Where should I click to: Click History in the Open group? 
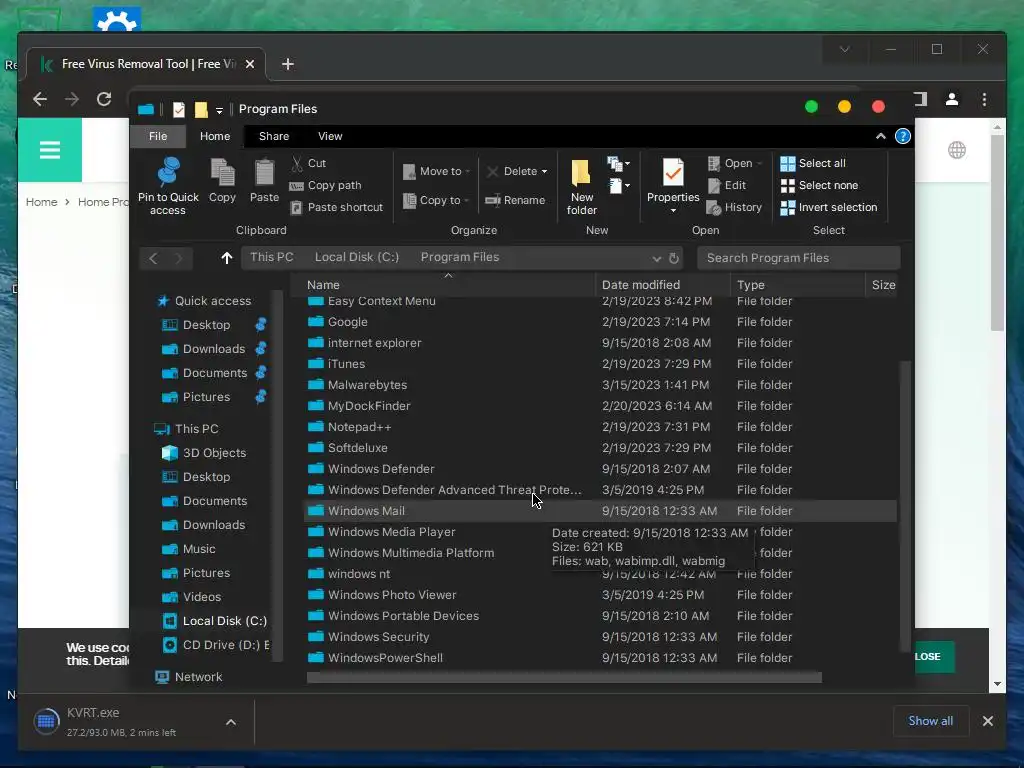(735, 207)
